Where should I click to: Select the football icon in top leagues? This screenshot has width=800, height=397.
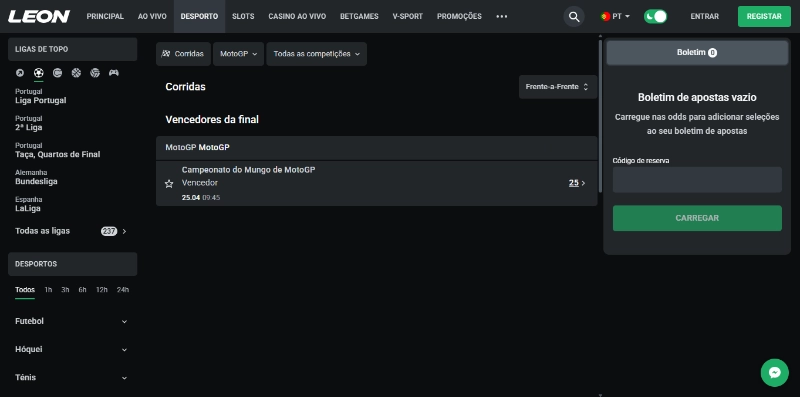(39, 73)
